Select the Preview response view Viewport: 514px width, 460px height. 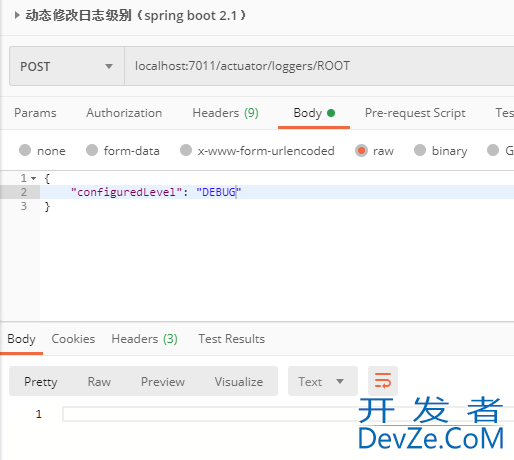pos(163,382)
